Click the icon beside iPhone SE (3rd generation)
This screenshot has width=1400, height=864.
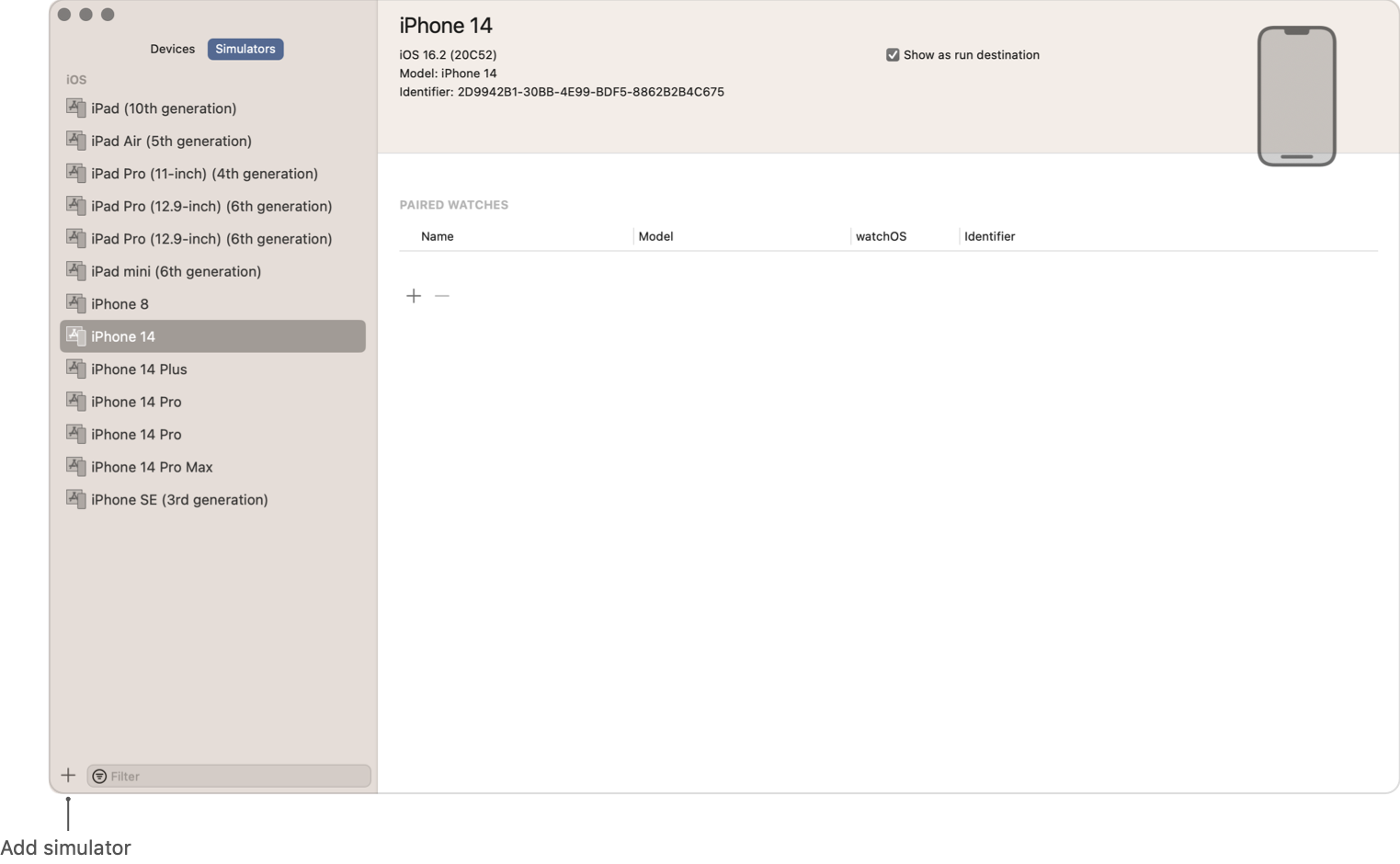(x=75, y=499)
